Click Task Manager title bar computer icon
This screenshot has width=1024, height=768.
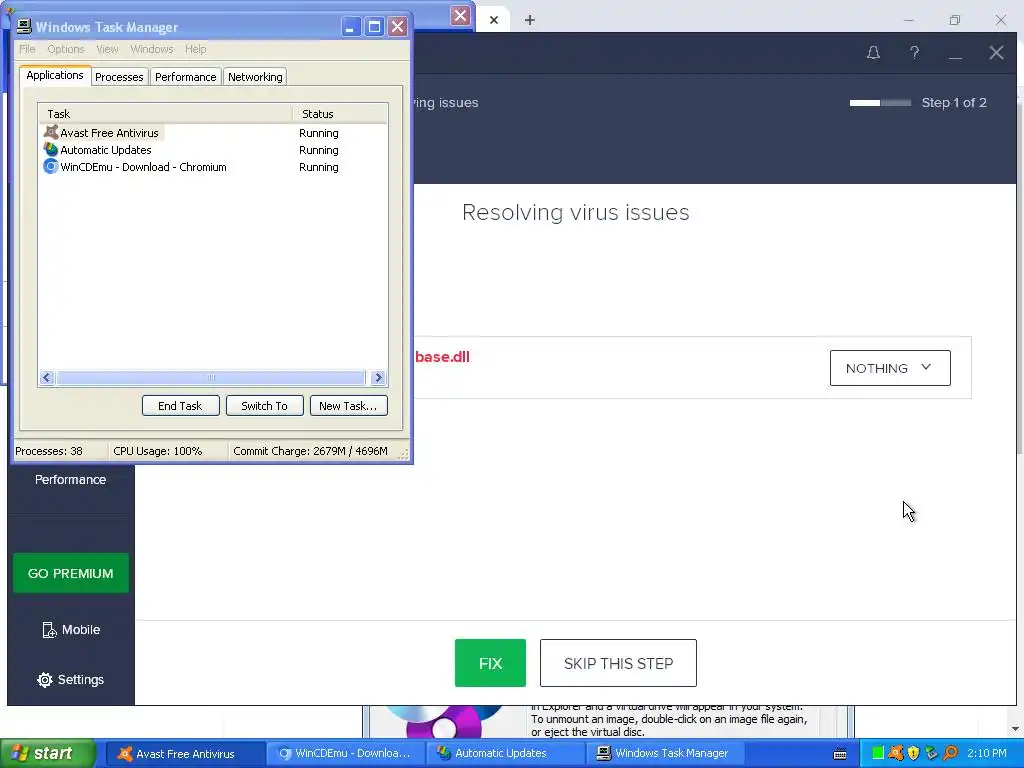[x=24, y=27]
